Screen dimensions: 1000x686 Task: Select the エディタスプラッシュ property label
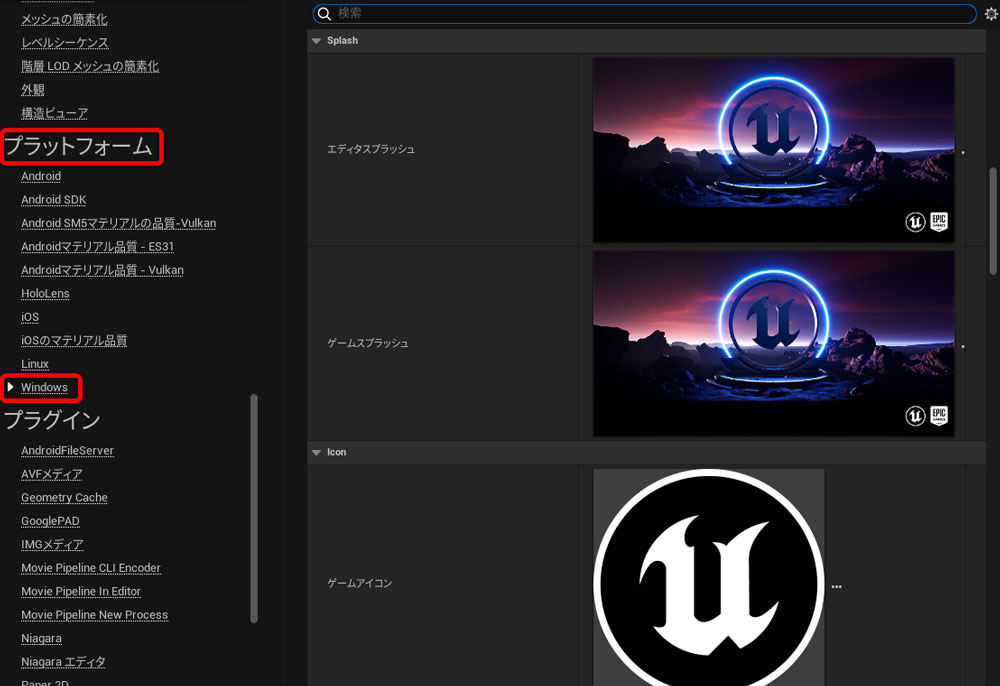(371, 150)
